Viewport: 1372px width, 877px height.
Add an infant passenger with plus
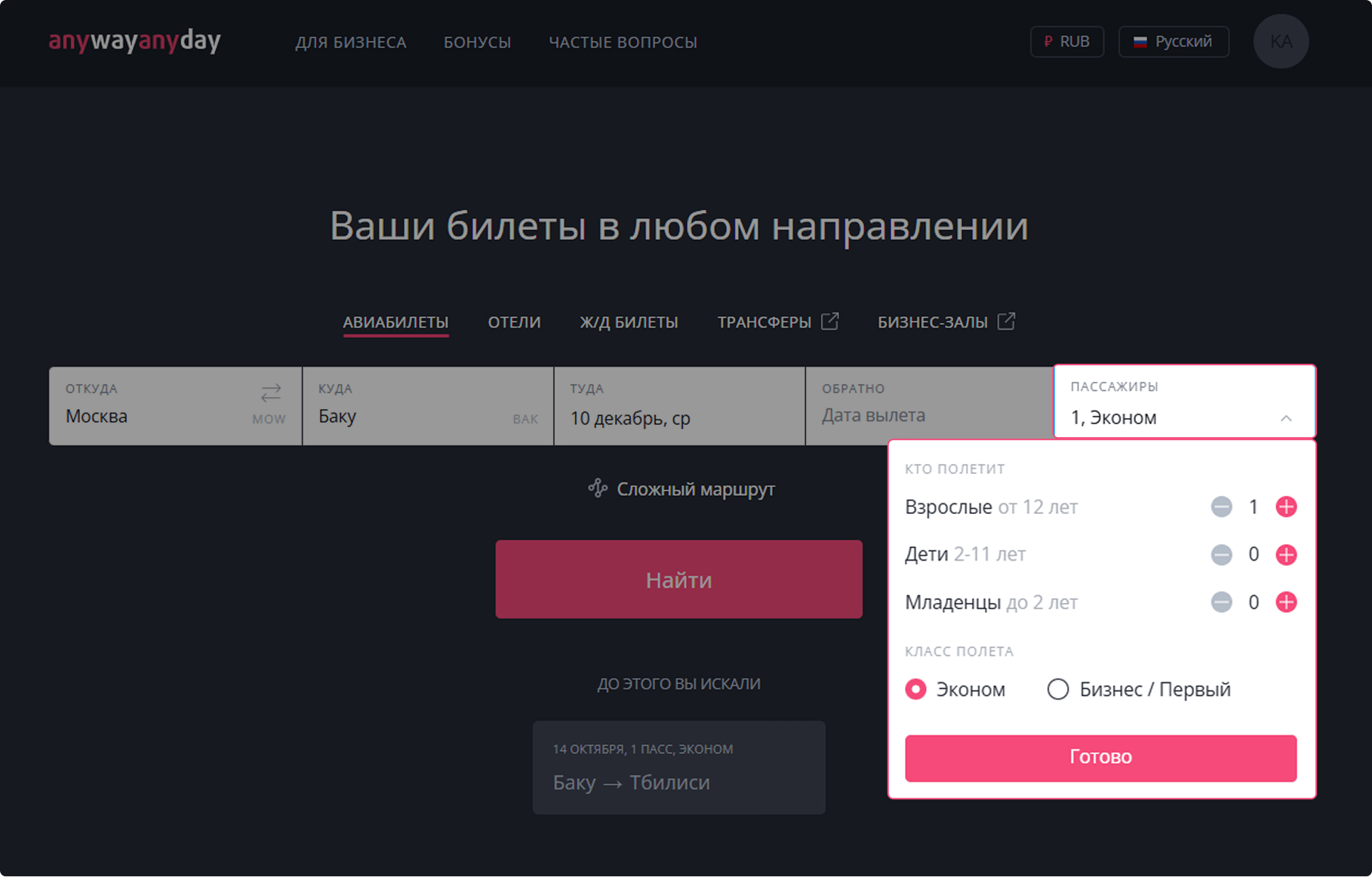coord(1286,602)
